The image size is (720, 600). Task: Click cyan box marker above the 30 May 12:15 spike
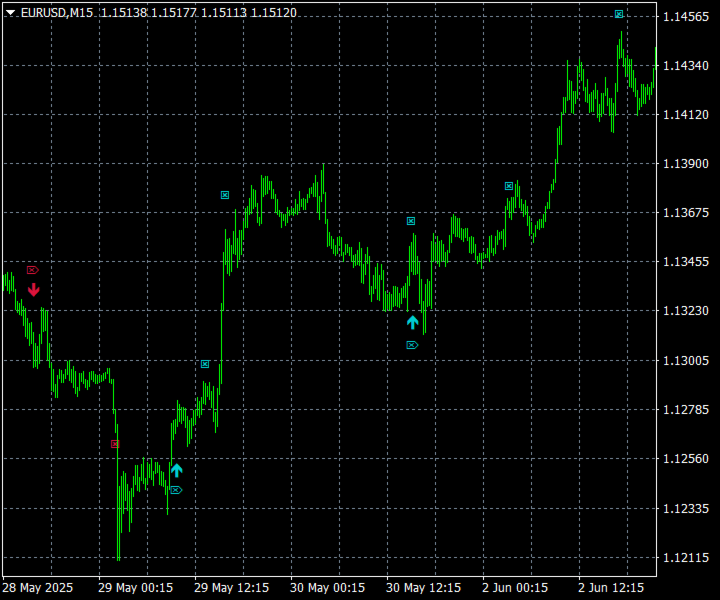coord(411,221)
